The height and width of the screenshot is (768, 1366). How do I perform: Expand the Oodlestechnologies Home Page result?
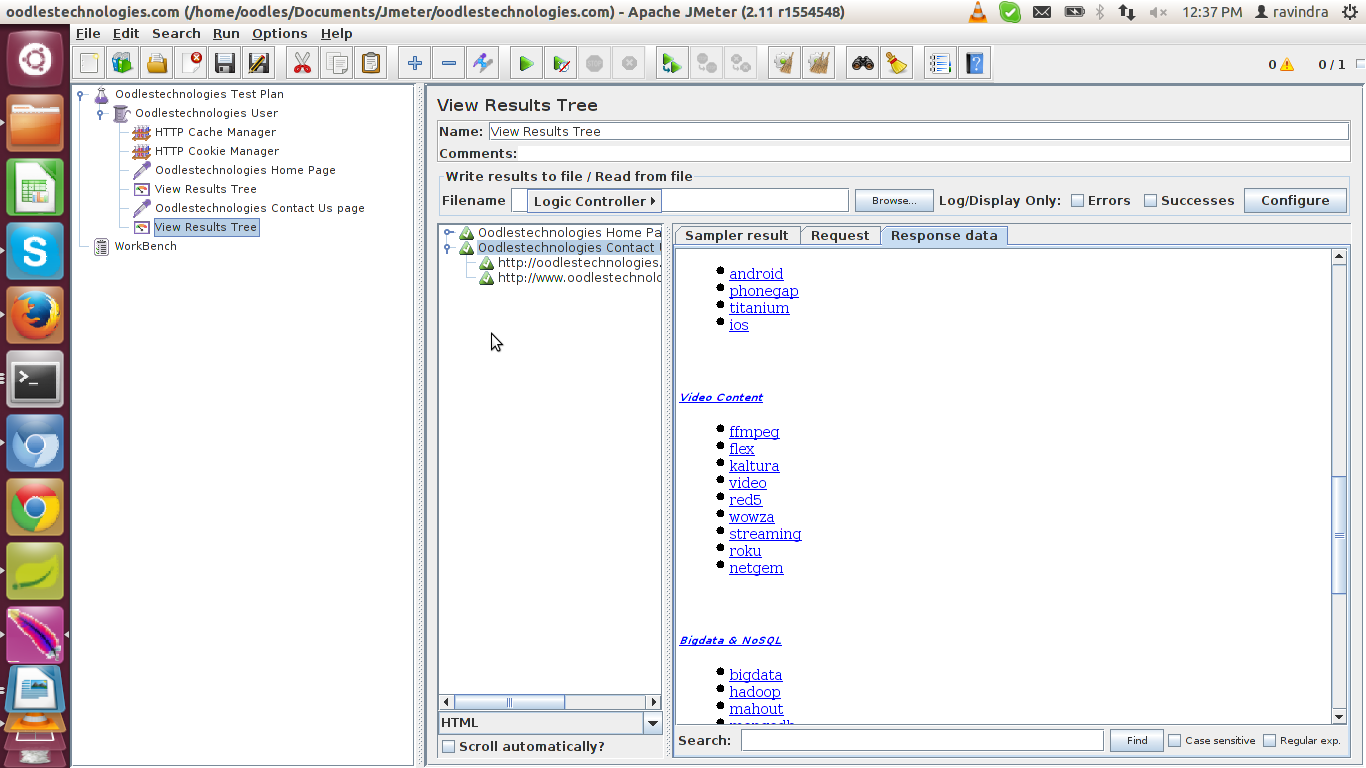(449, 233)
